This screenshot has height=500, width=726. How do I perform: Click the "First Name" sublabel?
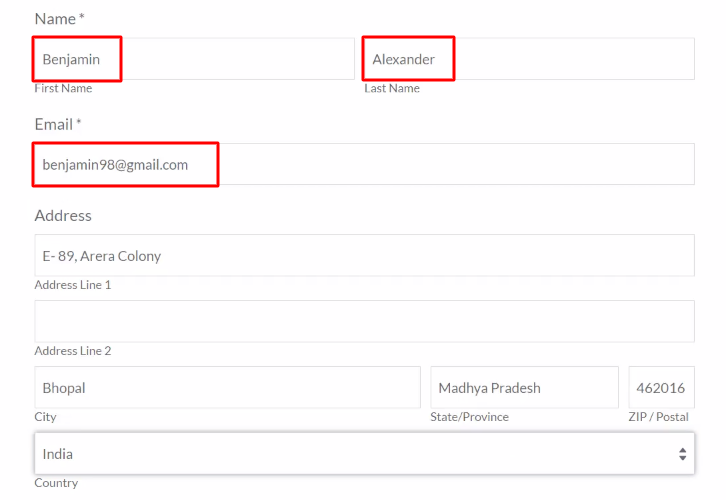pyautogui.click(x=63, y=88)
